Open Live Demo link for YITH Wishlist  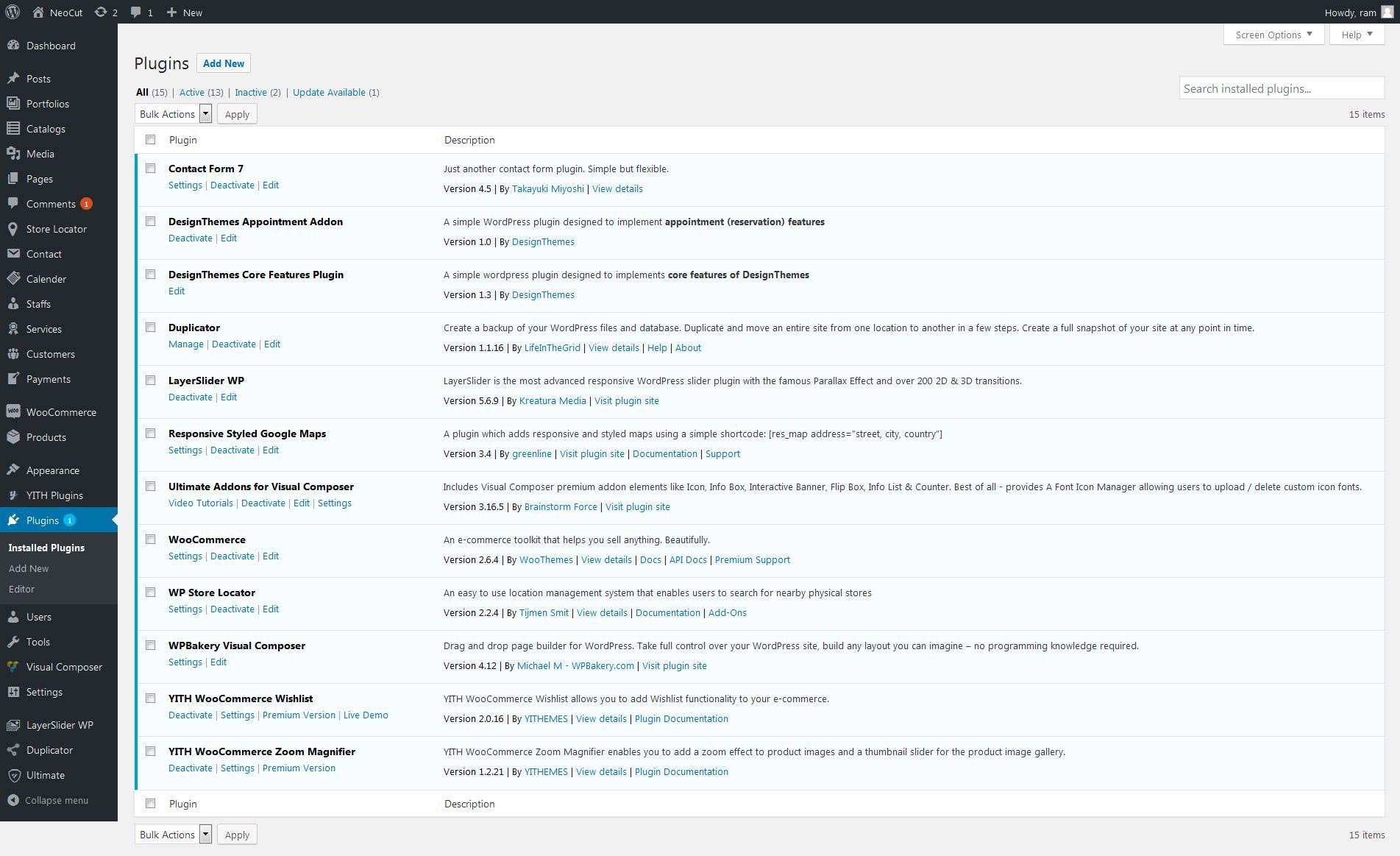[x=366, y=715]
